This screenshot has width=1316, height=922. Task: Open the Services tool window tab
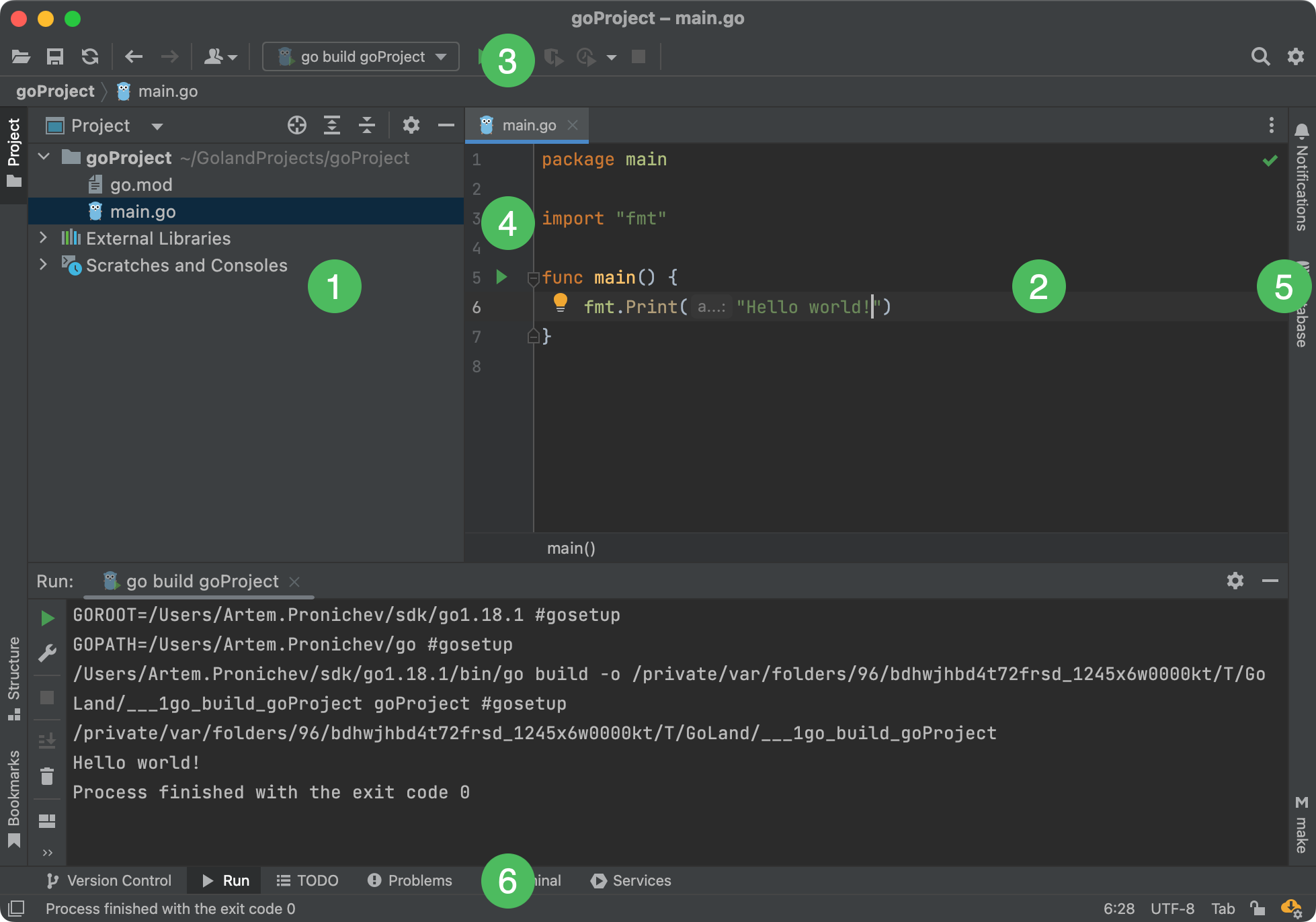[x=631, y=880]
